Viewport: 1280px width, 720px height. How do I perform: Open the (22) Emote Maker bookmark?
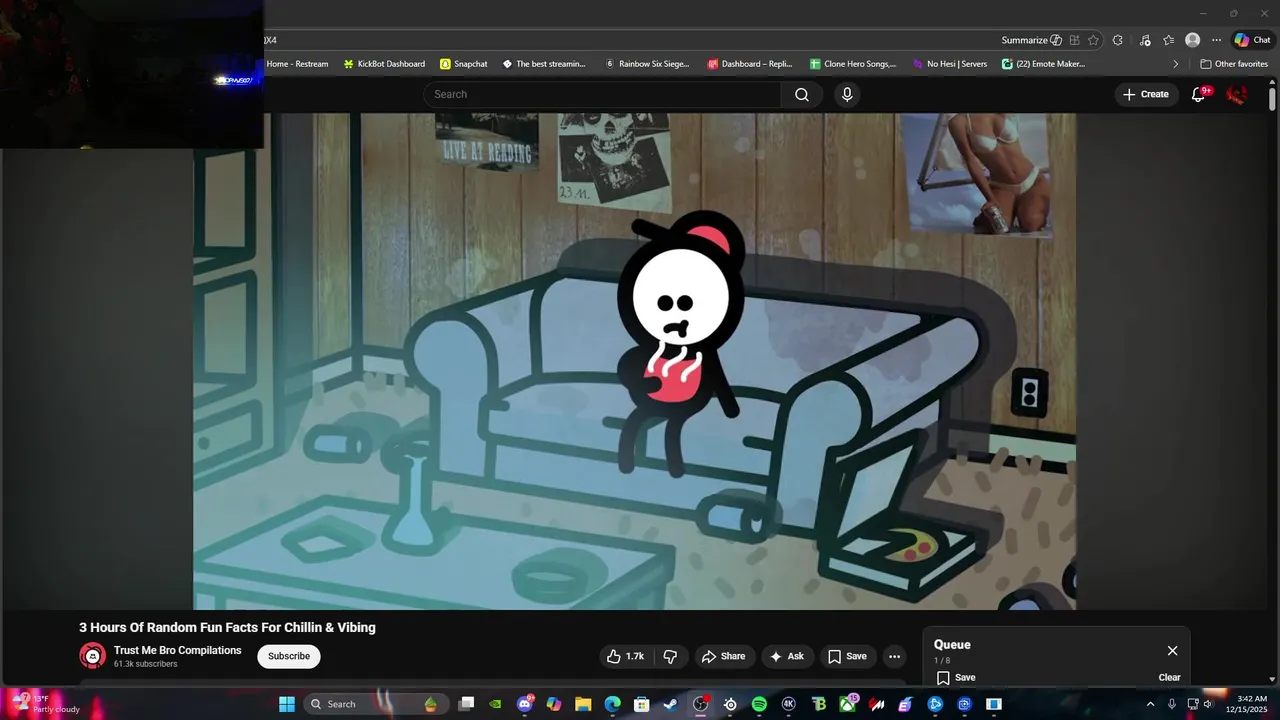[x=1043, y=64]
